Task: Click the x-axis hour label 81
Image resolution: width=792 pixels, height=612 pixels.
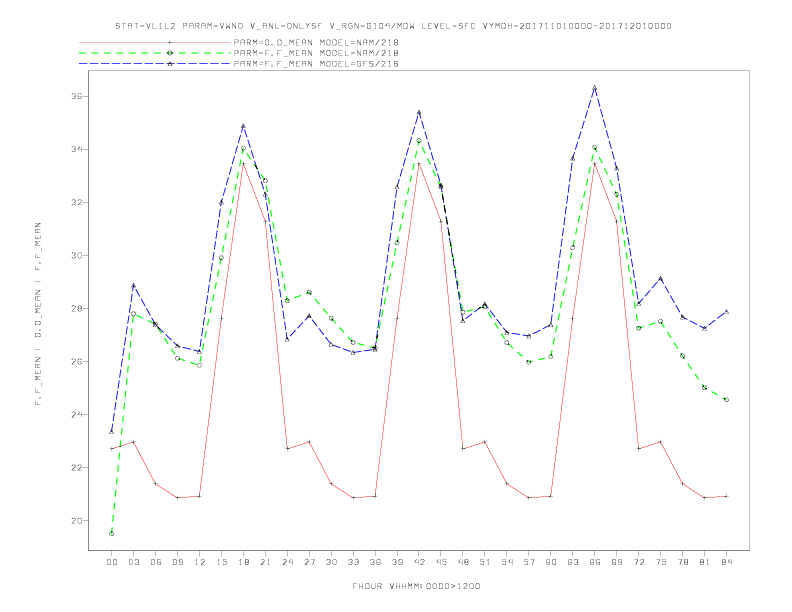Action: [x=705, y=562]
